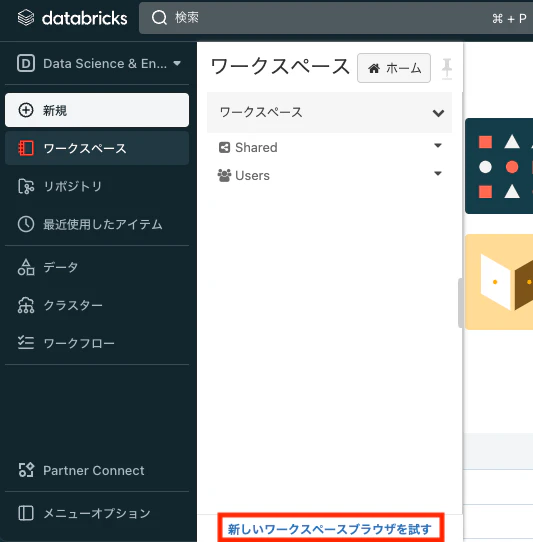
Task: Select the Shared folder row
Action: (x=329, y=148)
